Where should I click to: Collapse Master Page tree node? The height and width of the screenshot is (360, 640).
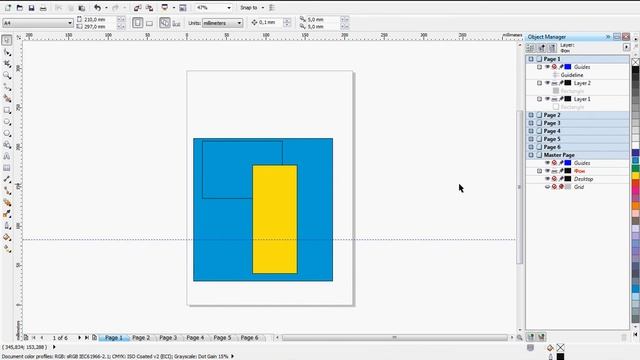531,155
